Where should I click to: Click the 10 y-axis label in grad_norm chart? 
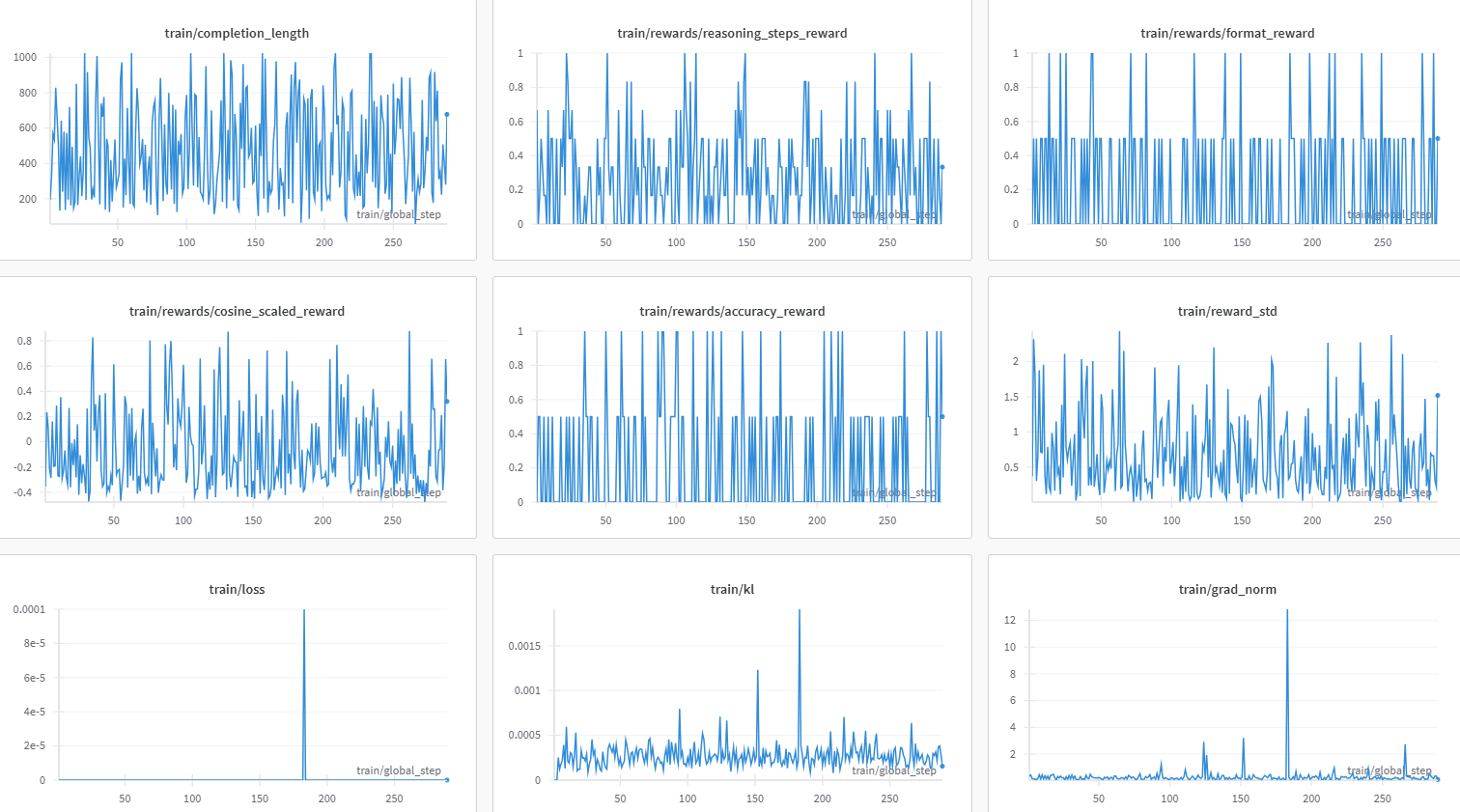pyautogui.click(x=1010, y=647)
